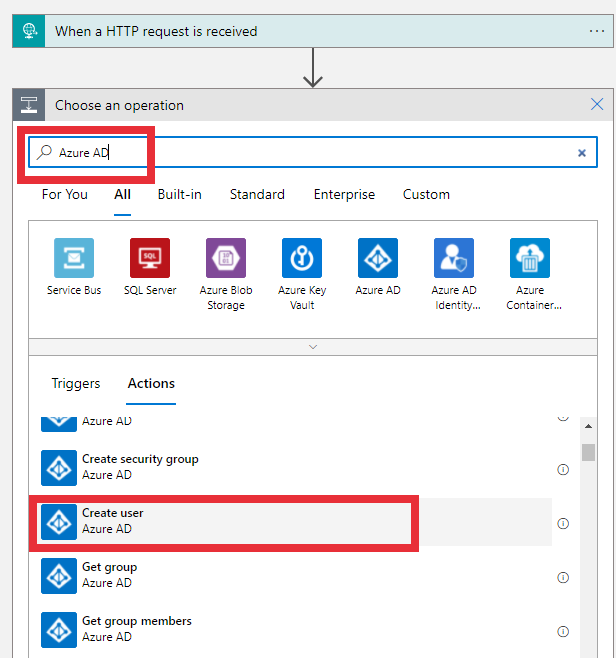Pick the Azure Container connector icon
The image size is (616, 658).
click(x=530, y=258)
